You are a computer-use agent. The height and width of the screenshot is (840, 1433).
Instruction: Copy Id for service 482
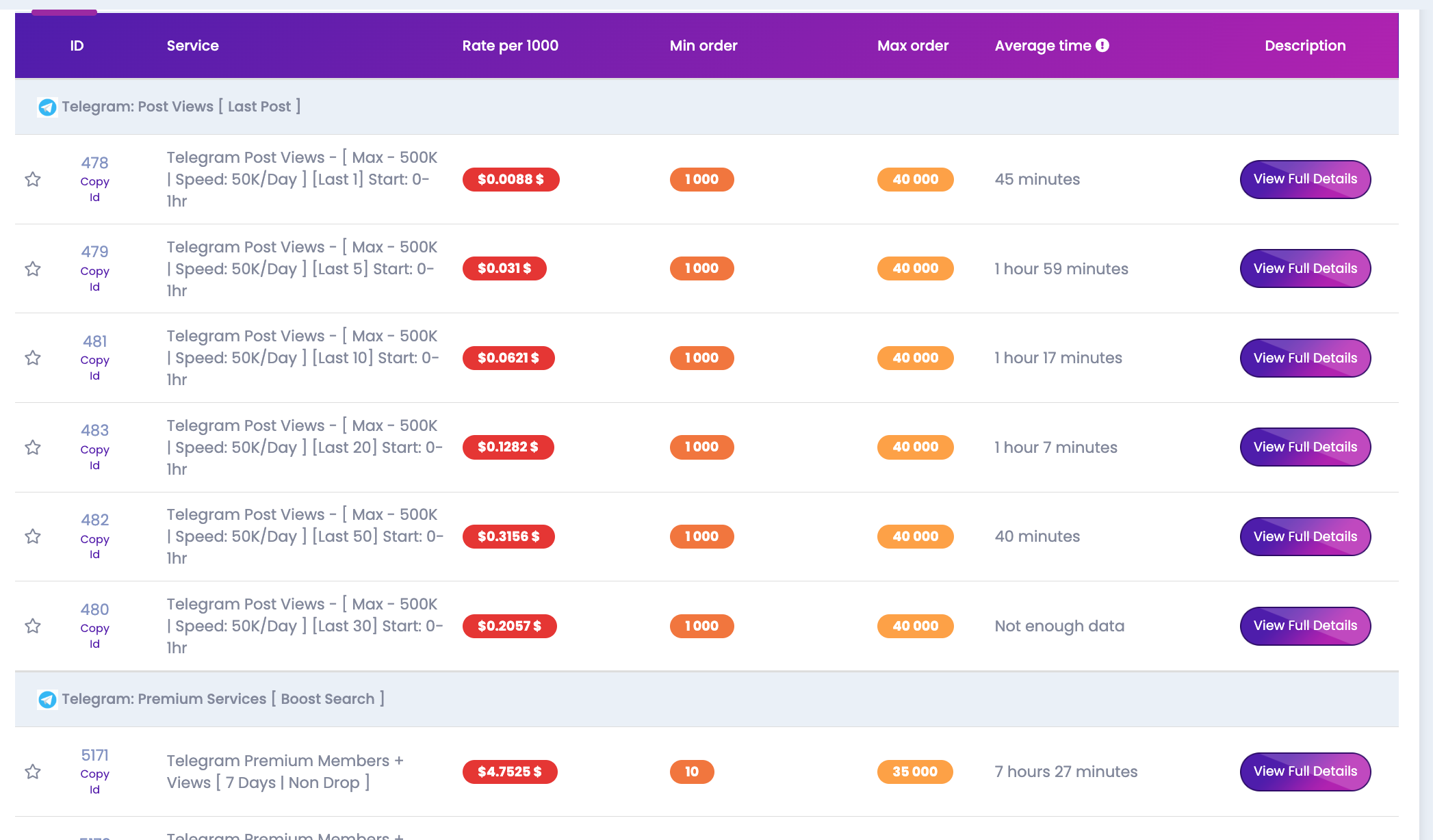pyautogui.click(x=94, y=547)
